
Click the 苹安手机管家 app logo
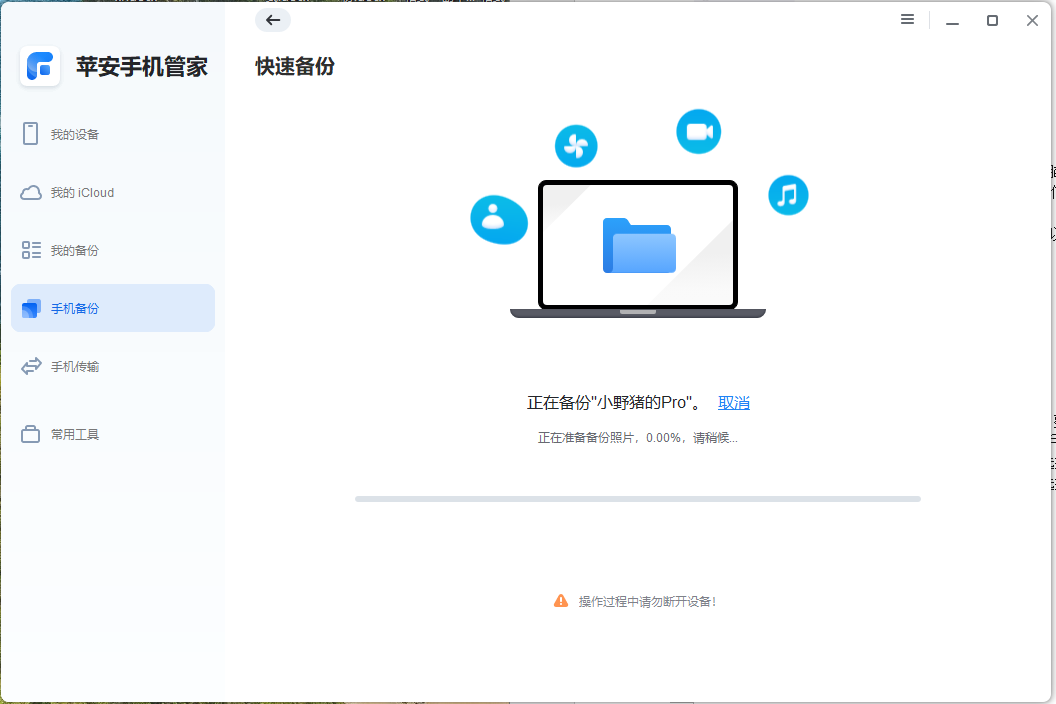pyautogui.click(x=40, y=66)
